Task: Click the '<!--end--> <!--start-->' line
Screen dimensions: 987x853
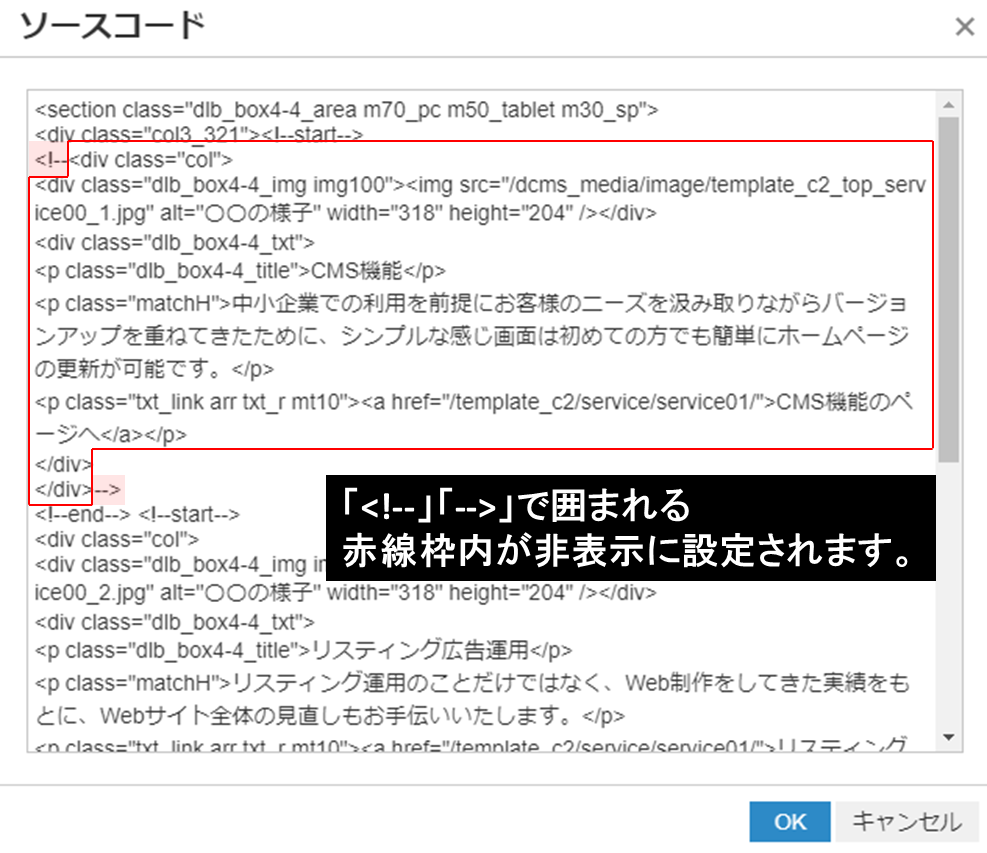Action: [x=137, y=514]
